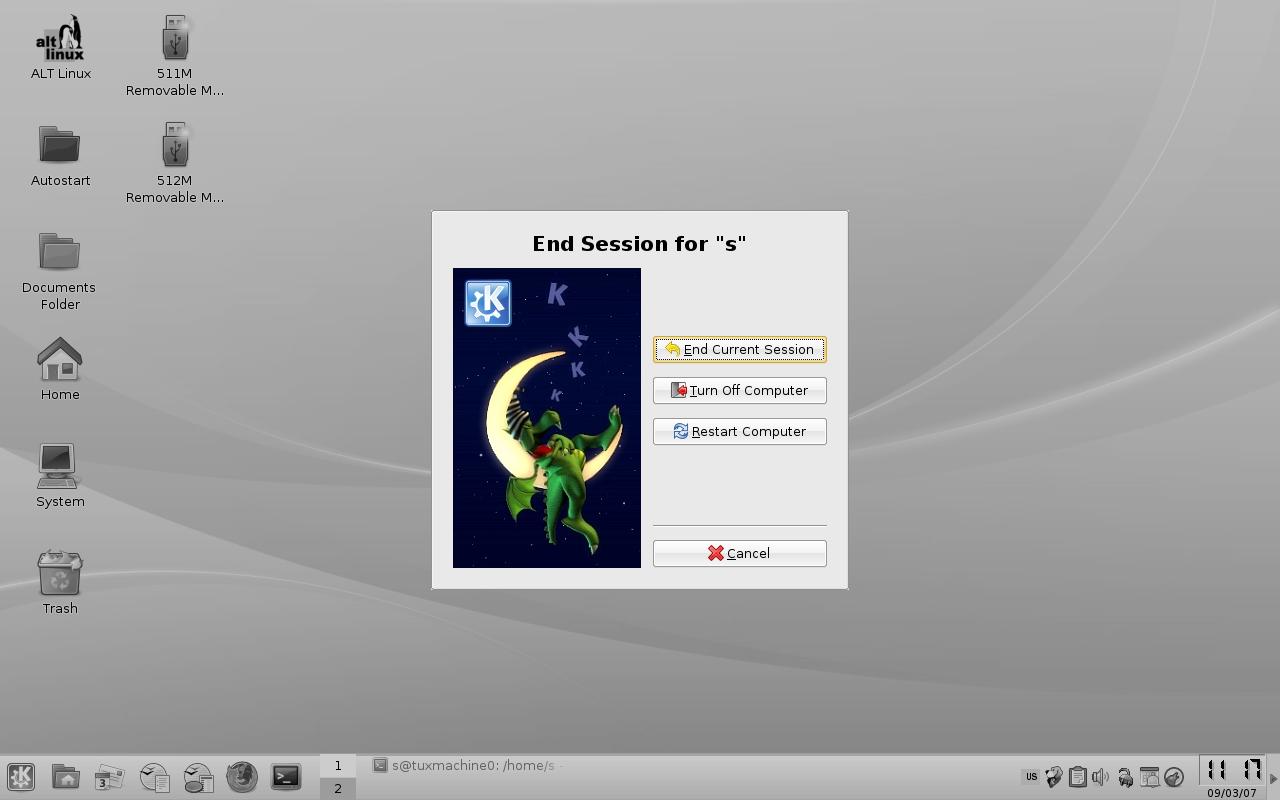Choose Turn Off Computer
1280x800 pixels.
point(740,390)
